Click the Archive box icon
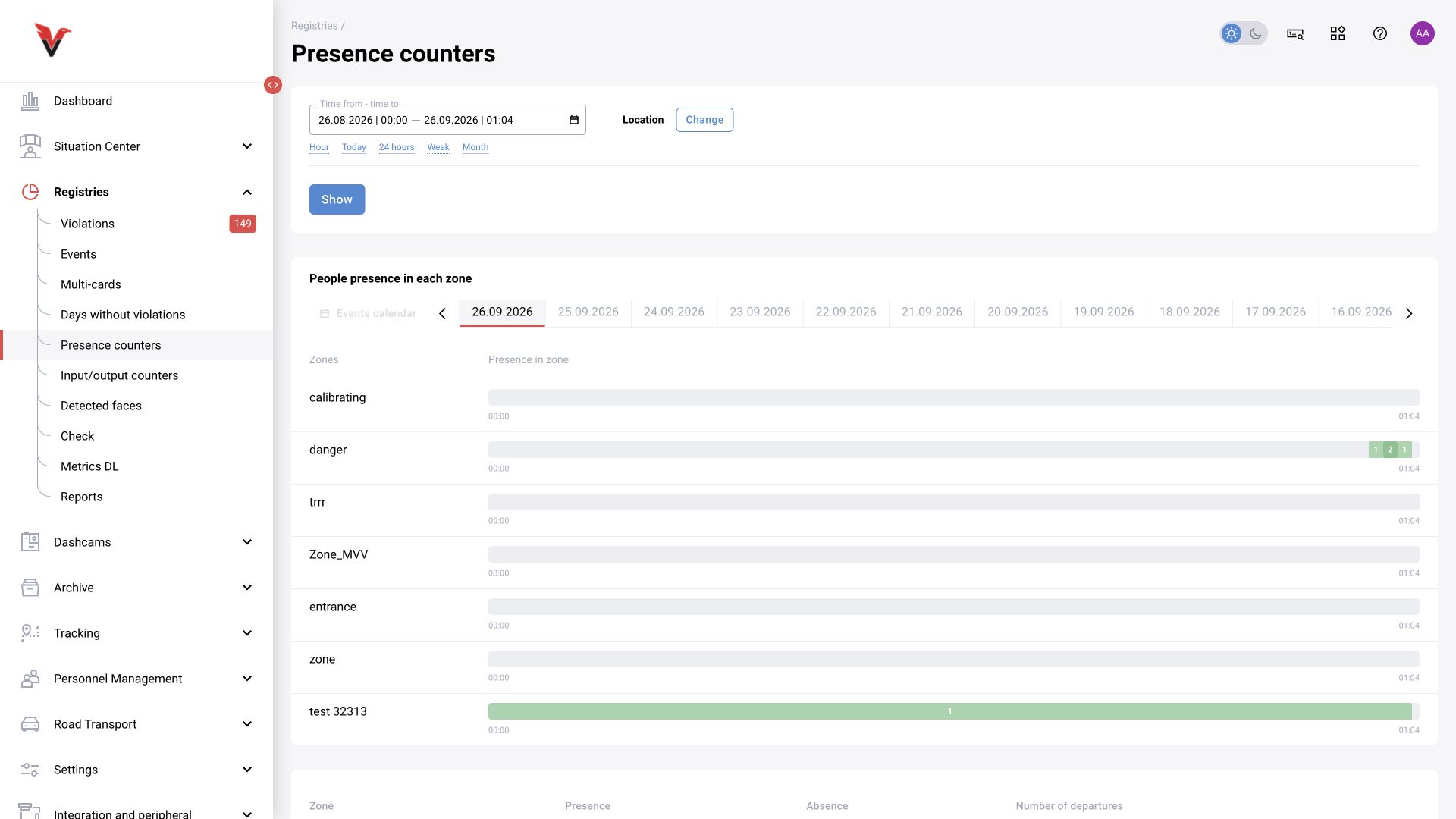This screenshot has height=819, width=1456. 30,588
